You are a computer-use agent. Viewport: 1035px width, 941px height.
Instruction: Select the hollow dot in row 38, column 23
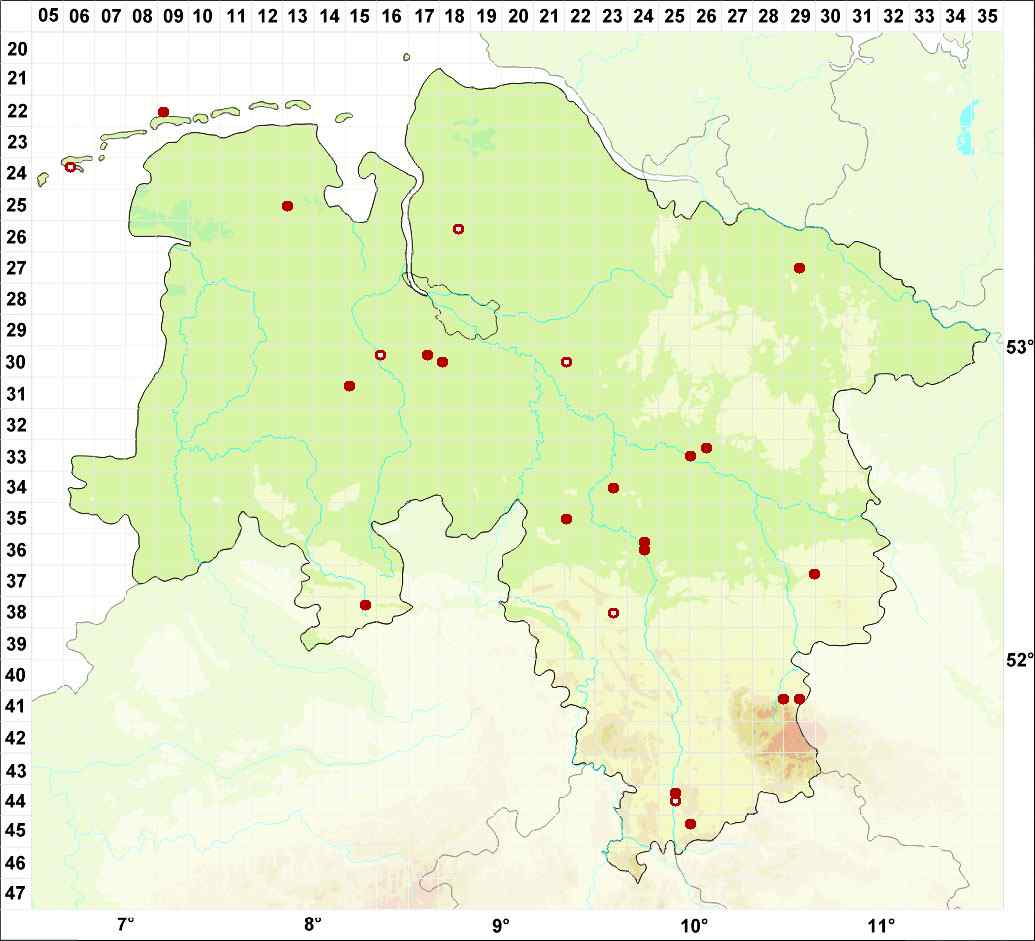click(x=613, y=613)
